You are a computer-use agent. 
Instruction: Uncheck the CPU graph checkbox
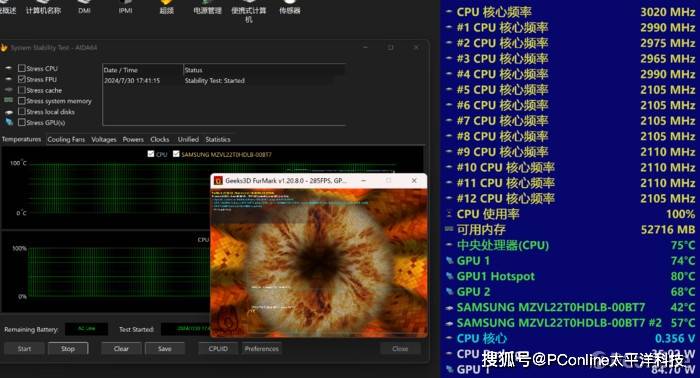[151, 154]
